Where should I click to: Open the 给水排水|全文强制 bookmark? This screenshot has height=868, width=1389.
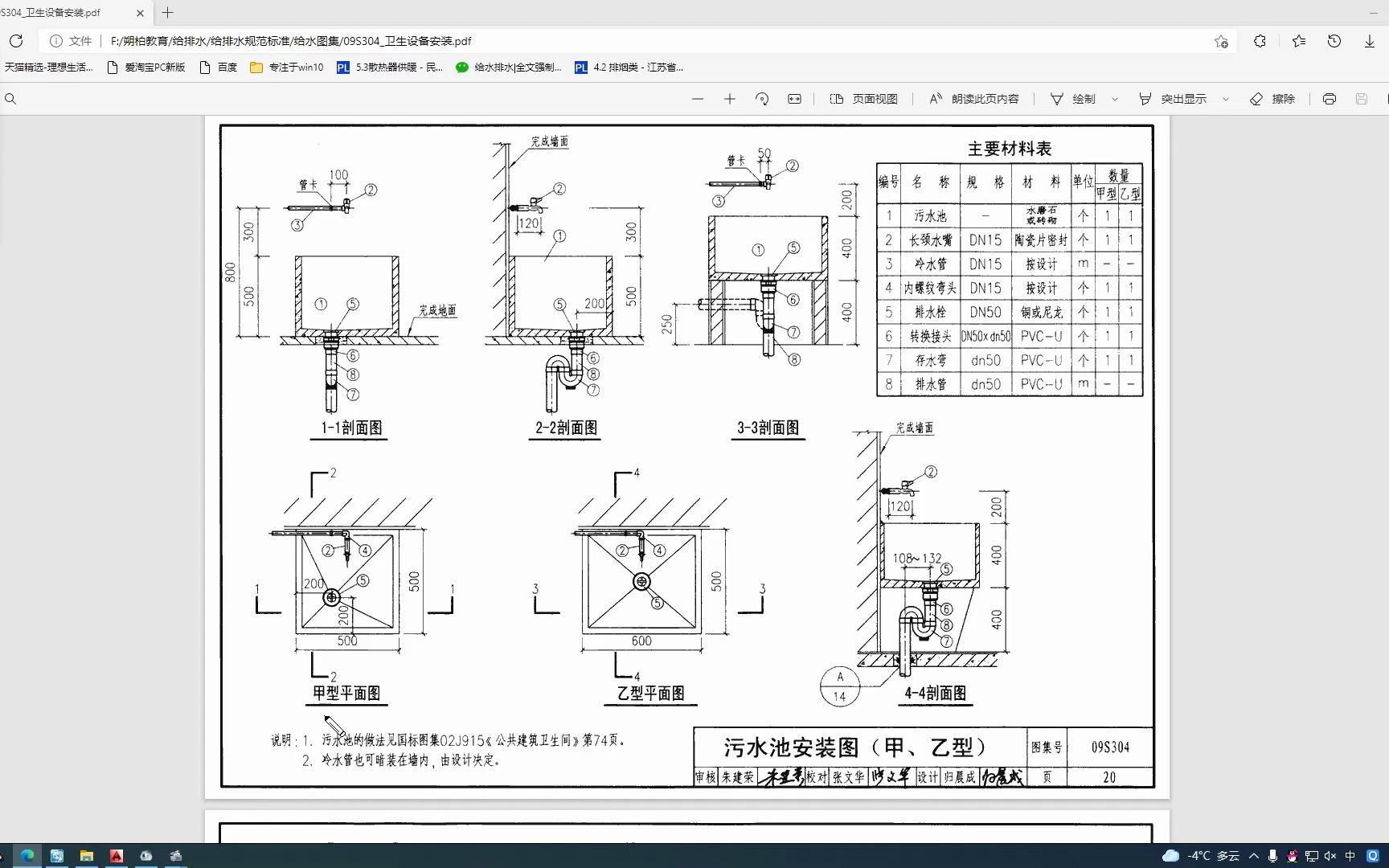coord(509,68)
